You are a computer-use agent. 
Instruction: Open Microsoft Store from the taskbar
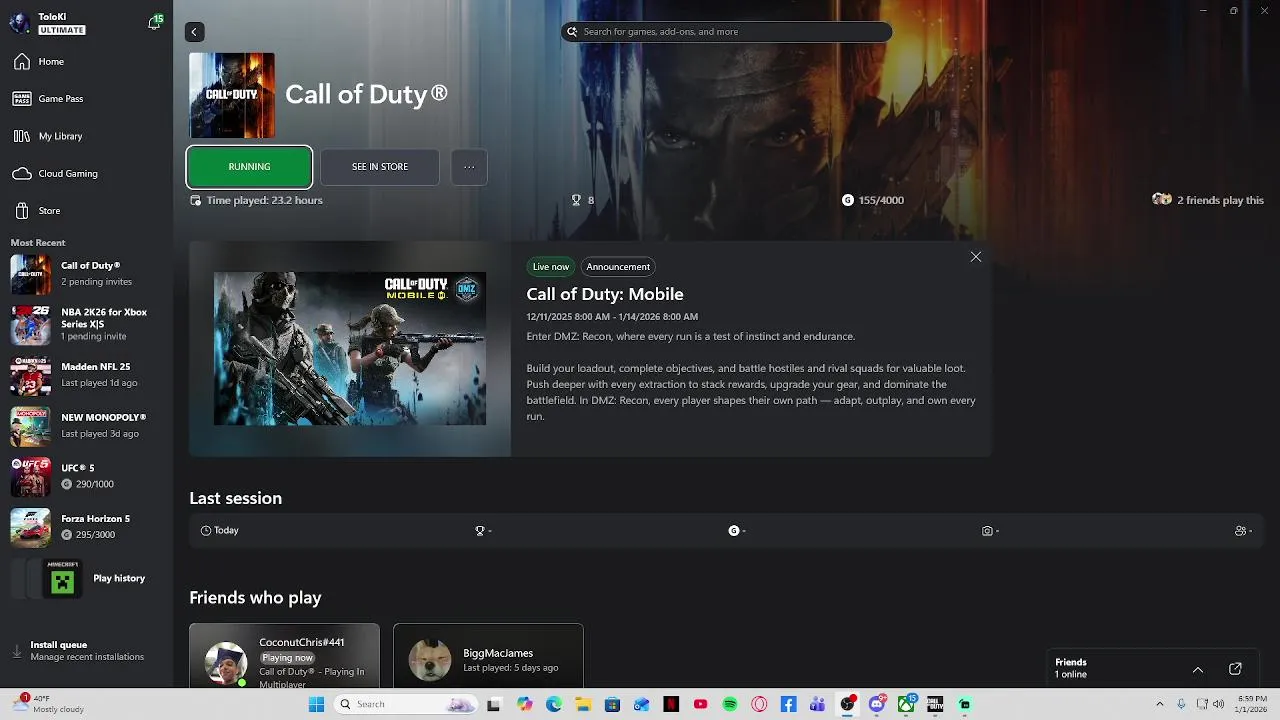tap(612, 704)
